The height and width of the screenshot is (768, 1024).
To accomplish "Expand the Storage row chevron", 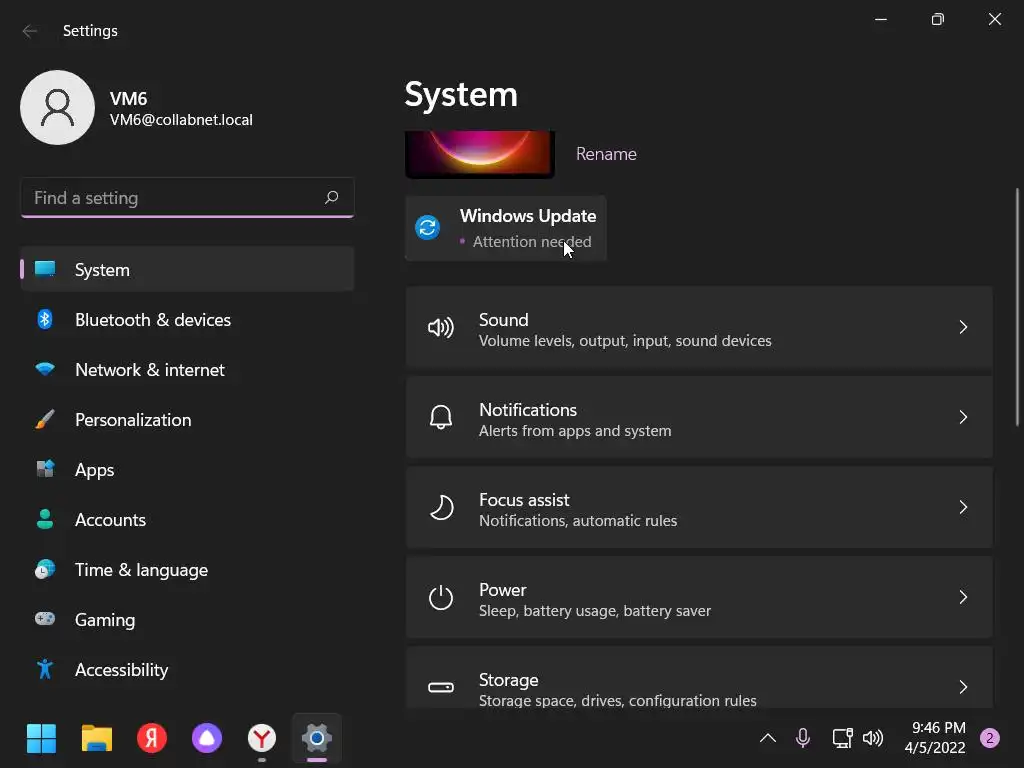I will pyautogui.click(x=963, y=687).
